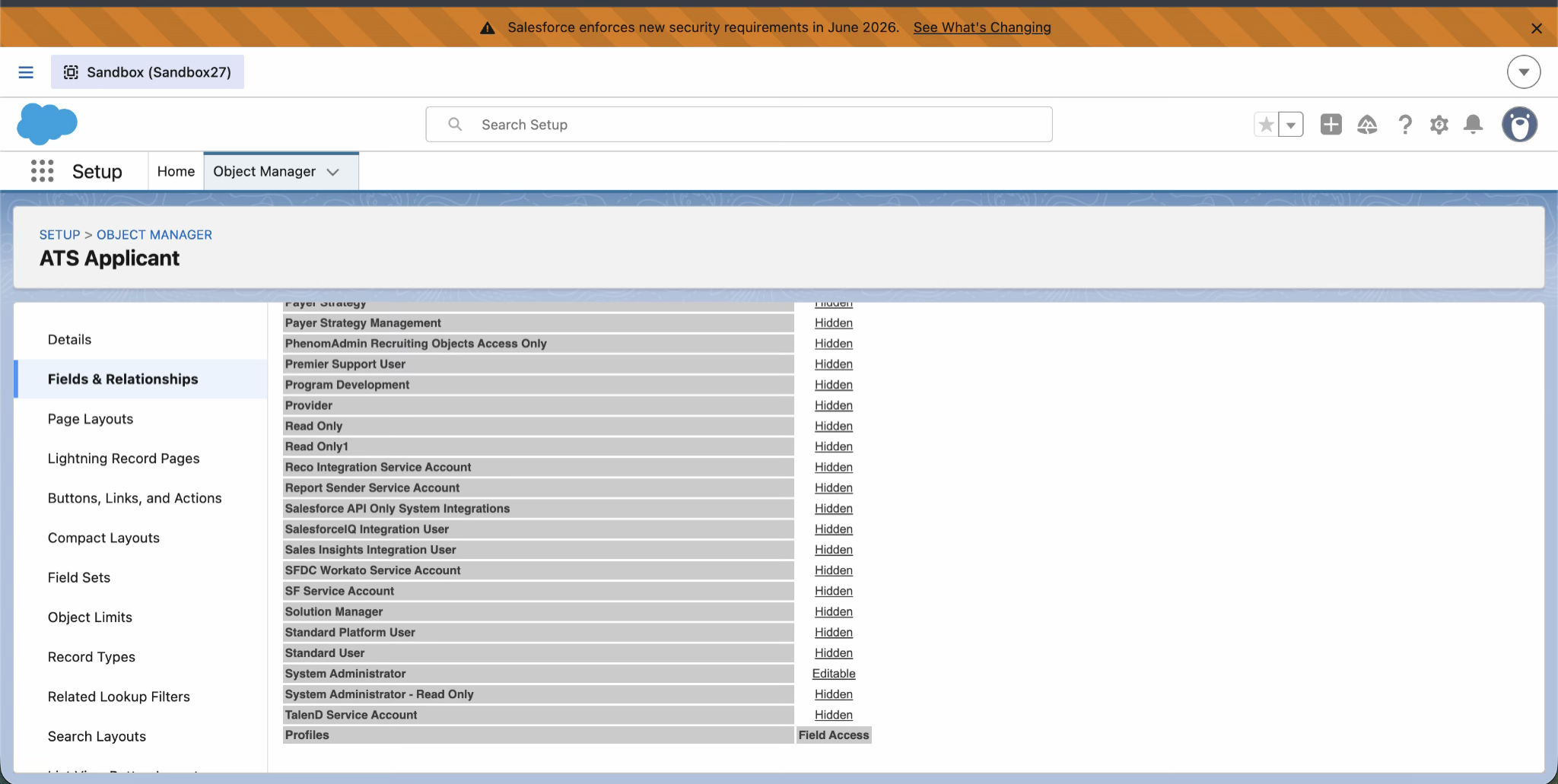Screen dimensions: 1558x784
Task: Open the hamburger navigation menu
Action: [x=26, y=72]
